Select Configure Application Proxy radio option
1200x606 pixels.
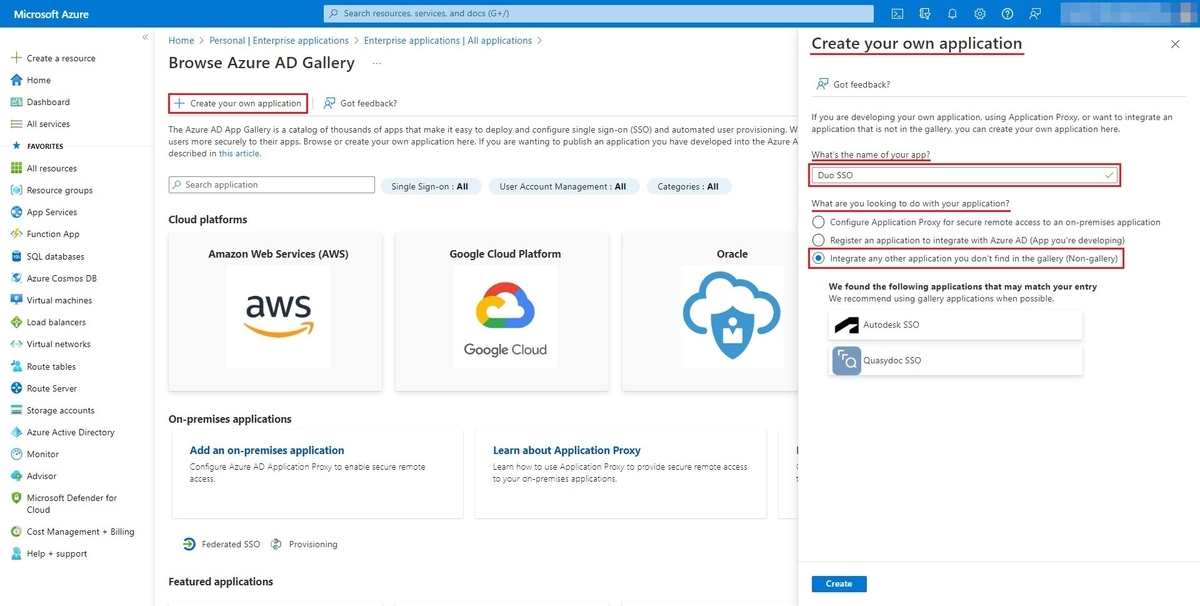[819, 222]
